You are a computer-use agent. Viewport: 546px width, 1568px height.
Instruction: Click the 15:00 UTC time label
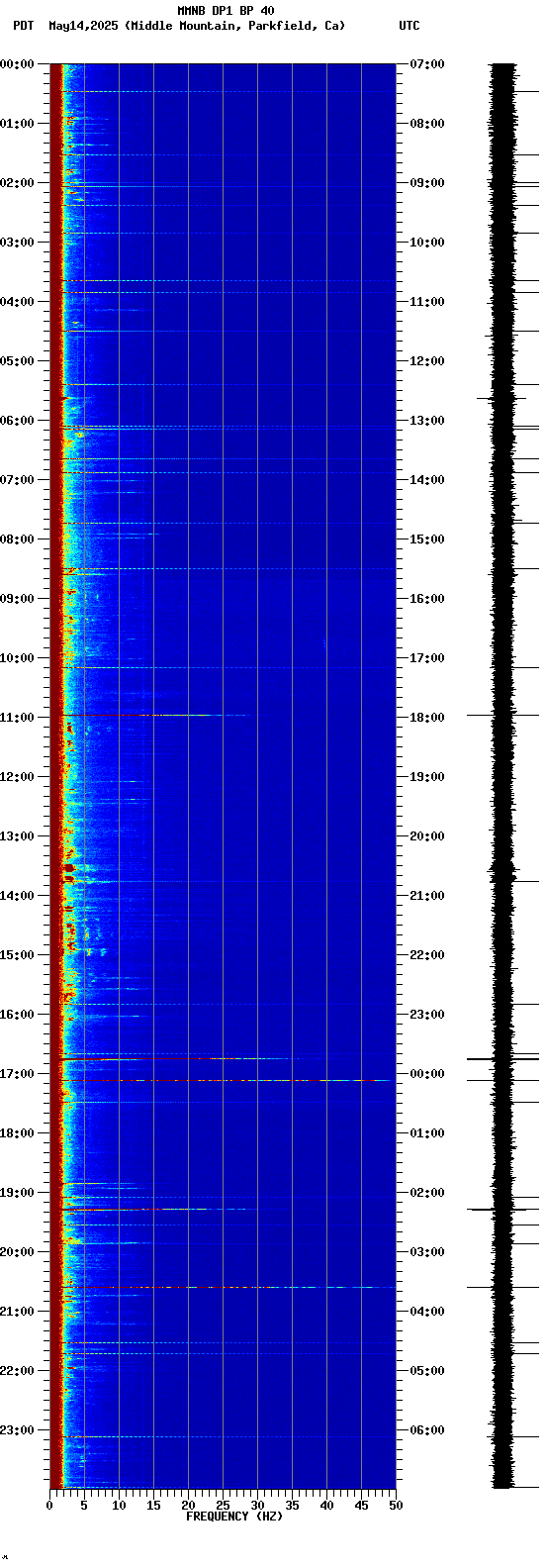tap(427, 539)
